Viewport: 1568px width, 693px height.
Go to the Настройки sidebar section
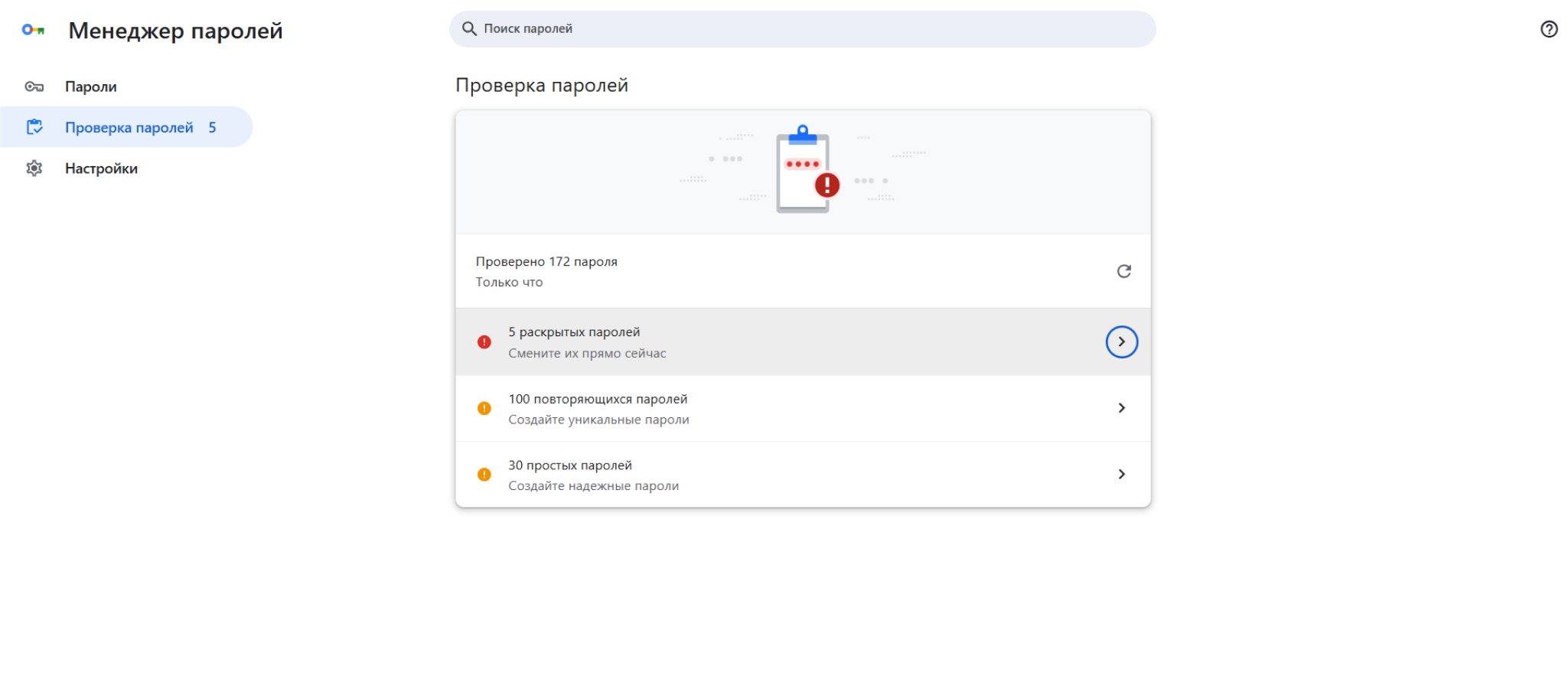pos(101,168)
